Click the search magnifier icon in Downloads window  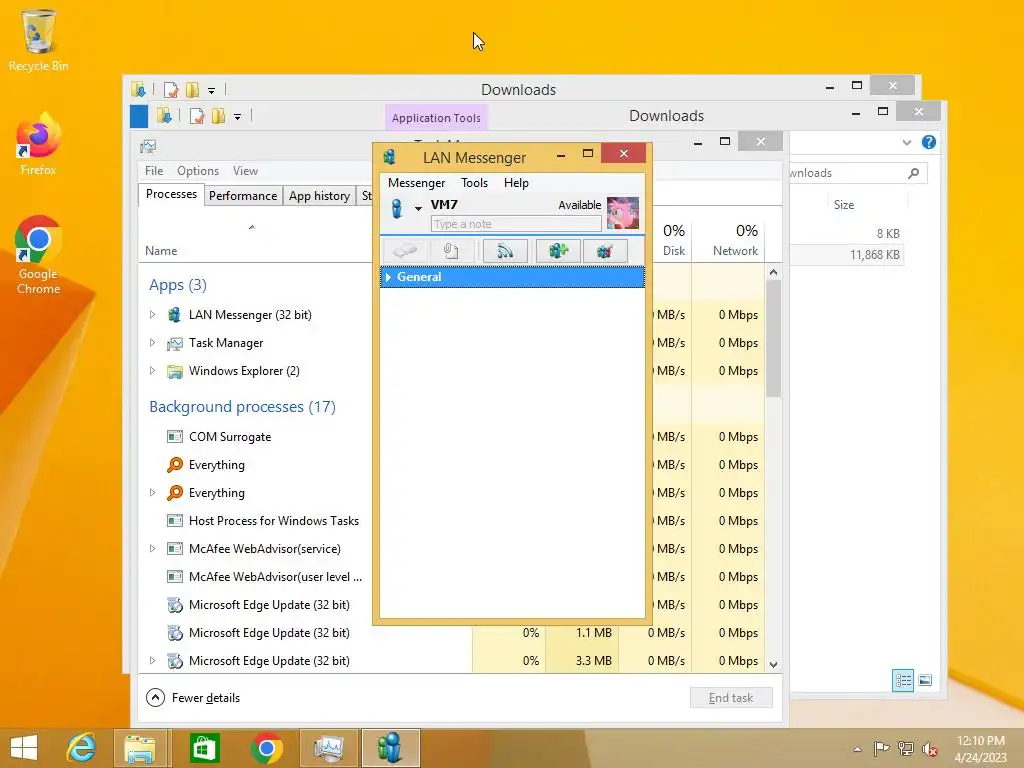tap(913, 173)
